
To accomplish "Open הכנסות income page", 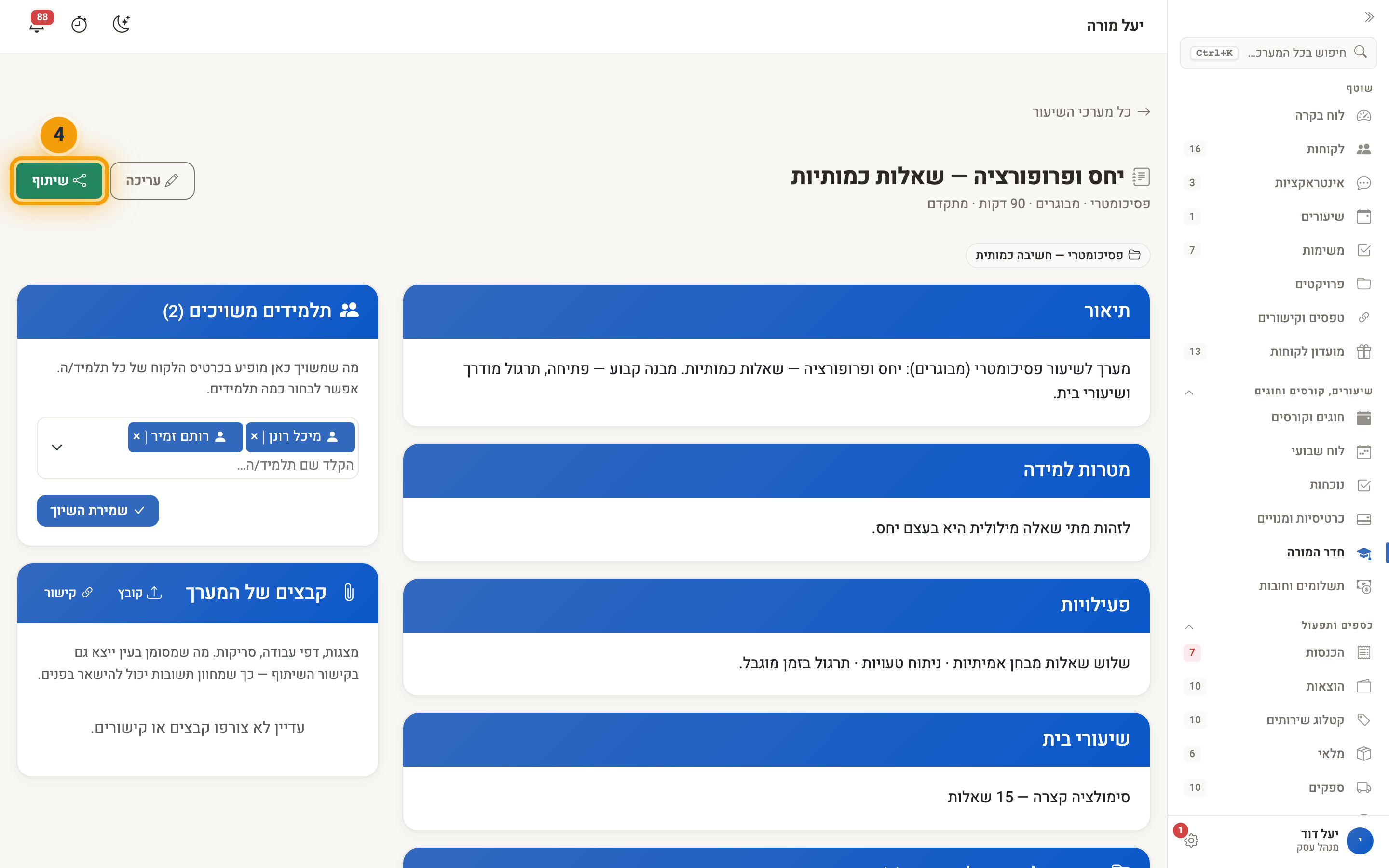I will [x=1278, y=653].
